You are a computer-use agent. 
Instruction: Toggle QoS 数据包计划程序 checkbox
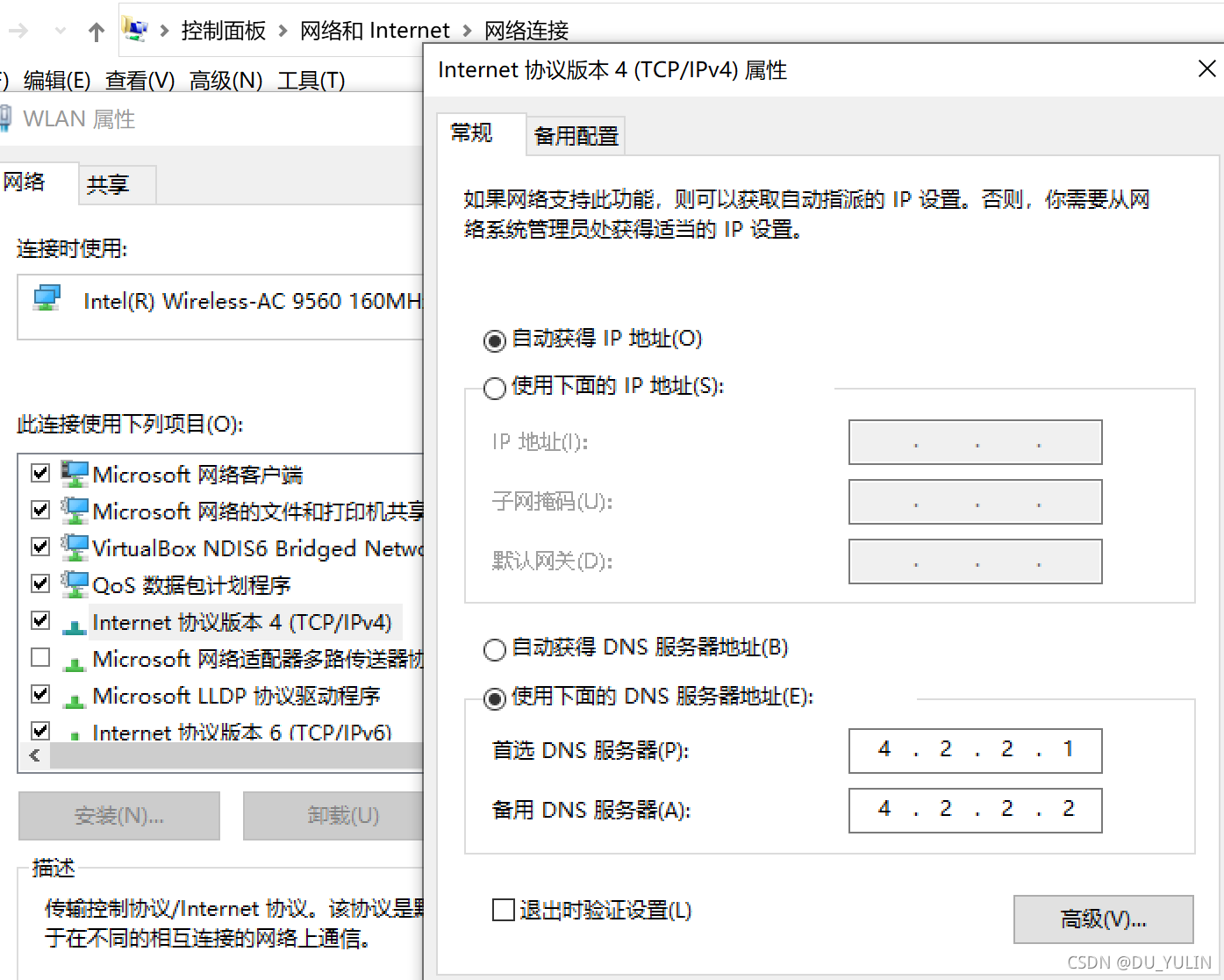[40, 583]
